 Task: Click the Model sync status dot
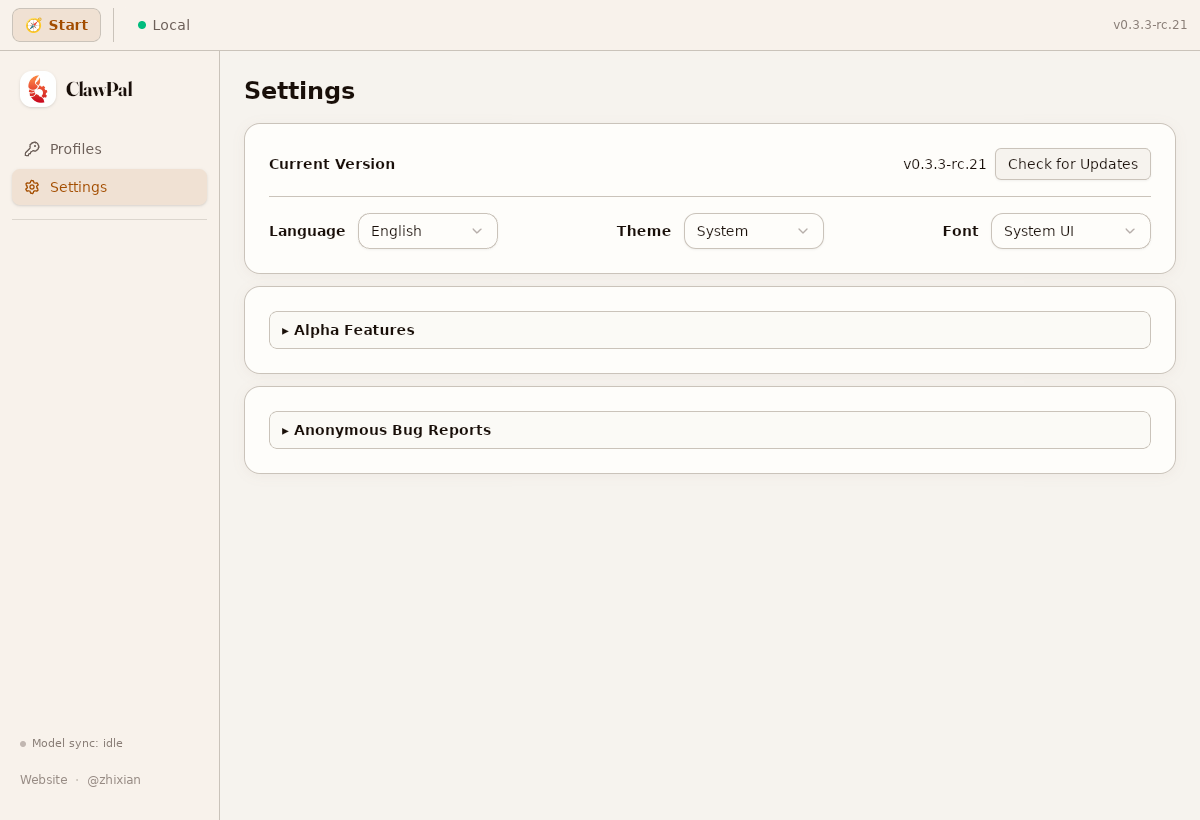click(x=23, y=744)
